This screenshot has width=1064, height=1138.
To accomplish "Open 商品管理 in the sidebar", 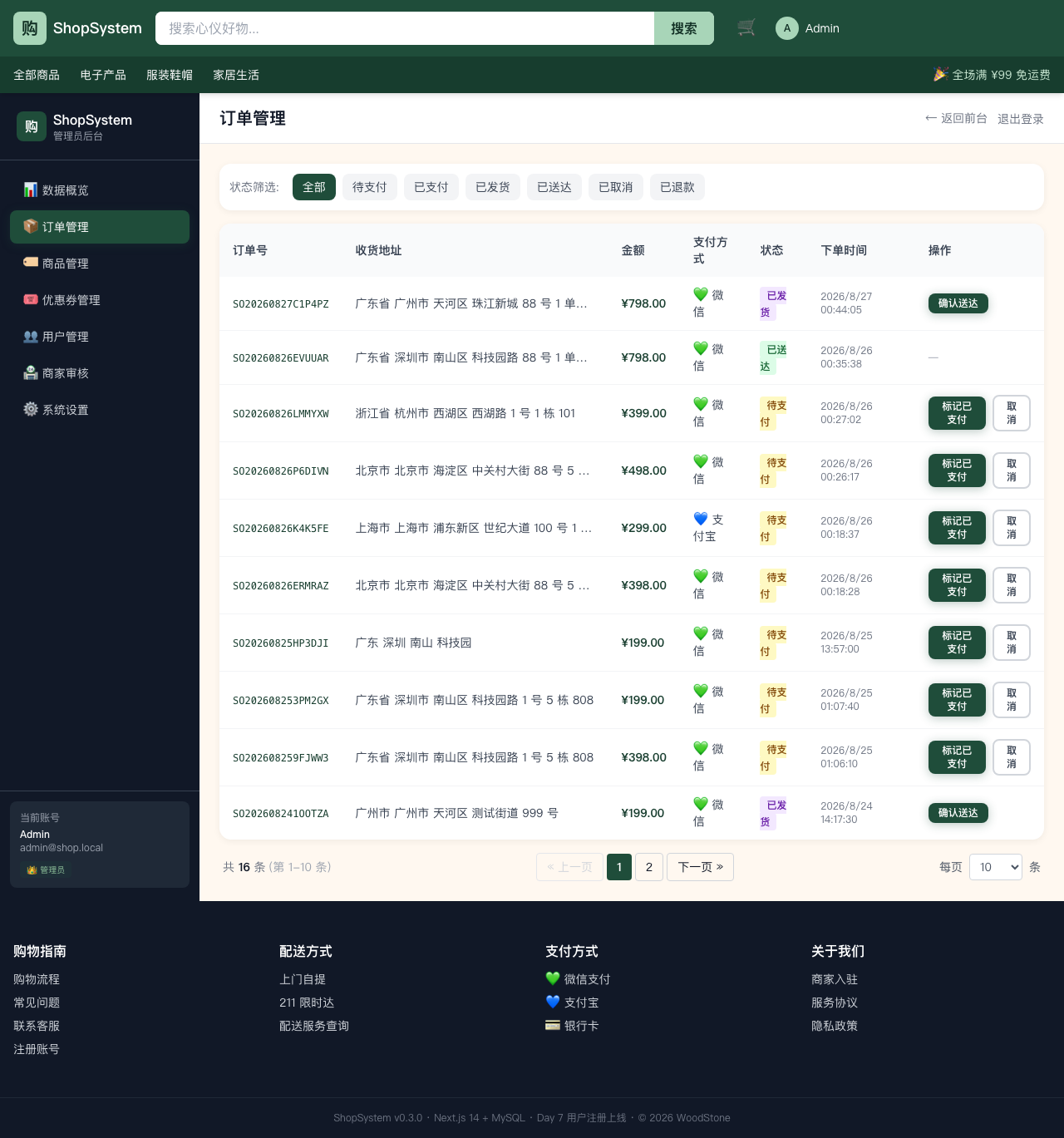I will tap(100, 264).
